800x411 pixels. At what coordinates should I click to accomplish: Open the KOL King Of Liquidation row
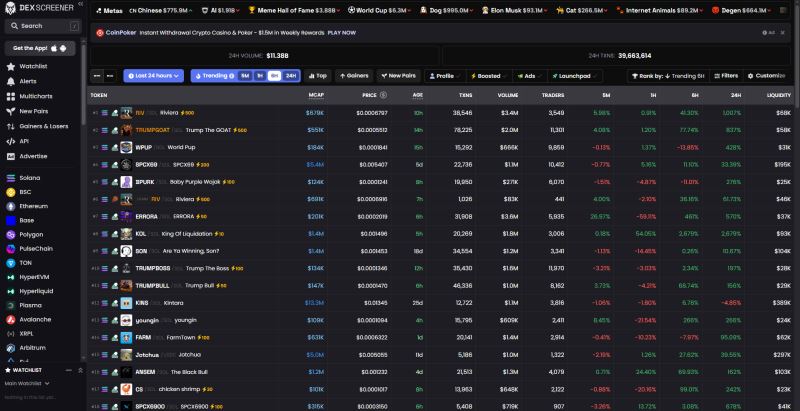click(440, 234)
